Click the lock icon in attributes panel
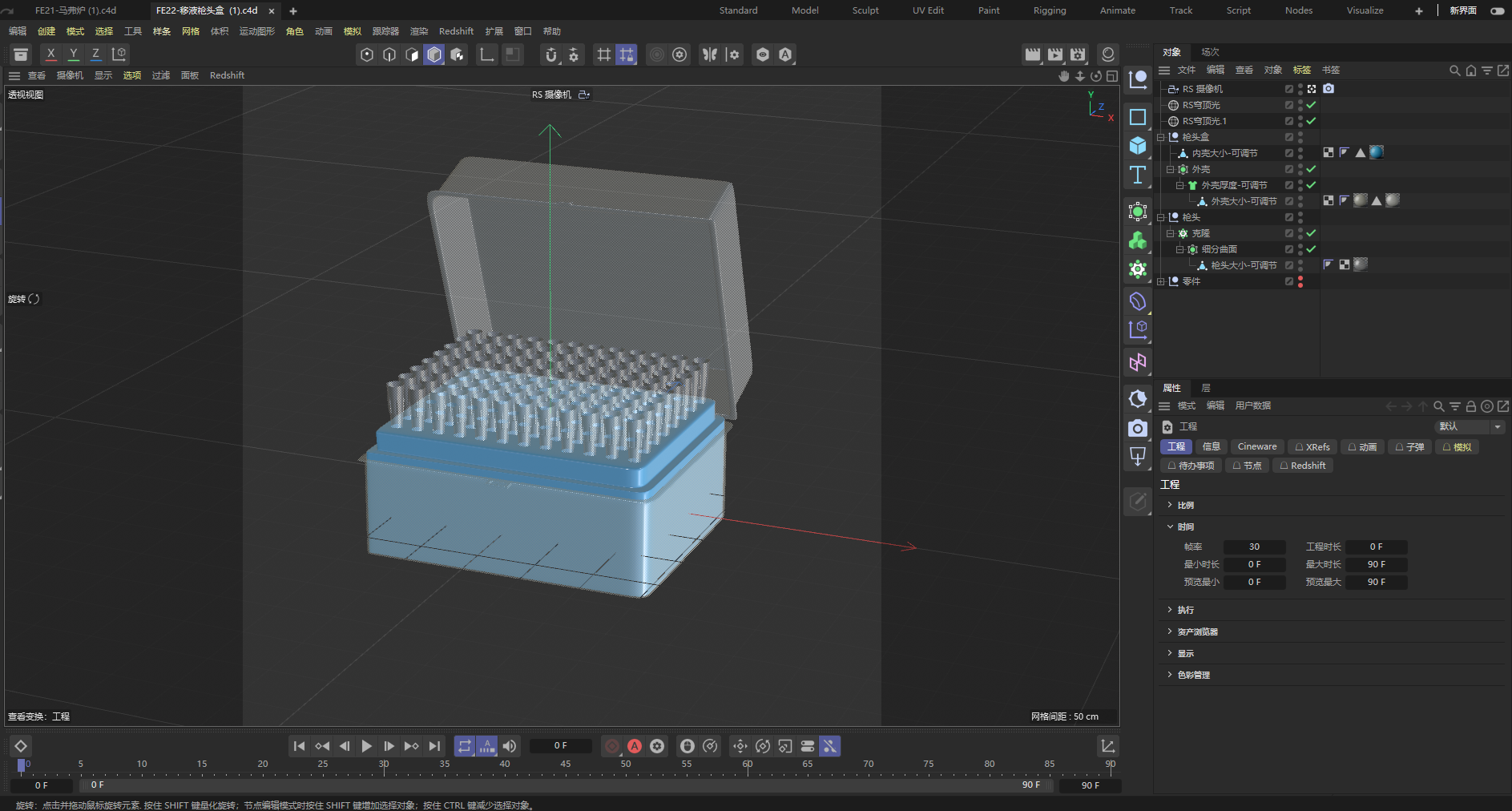This screenshot has width=1512, height=811. pos(1471,406)
